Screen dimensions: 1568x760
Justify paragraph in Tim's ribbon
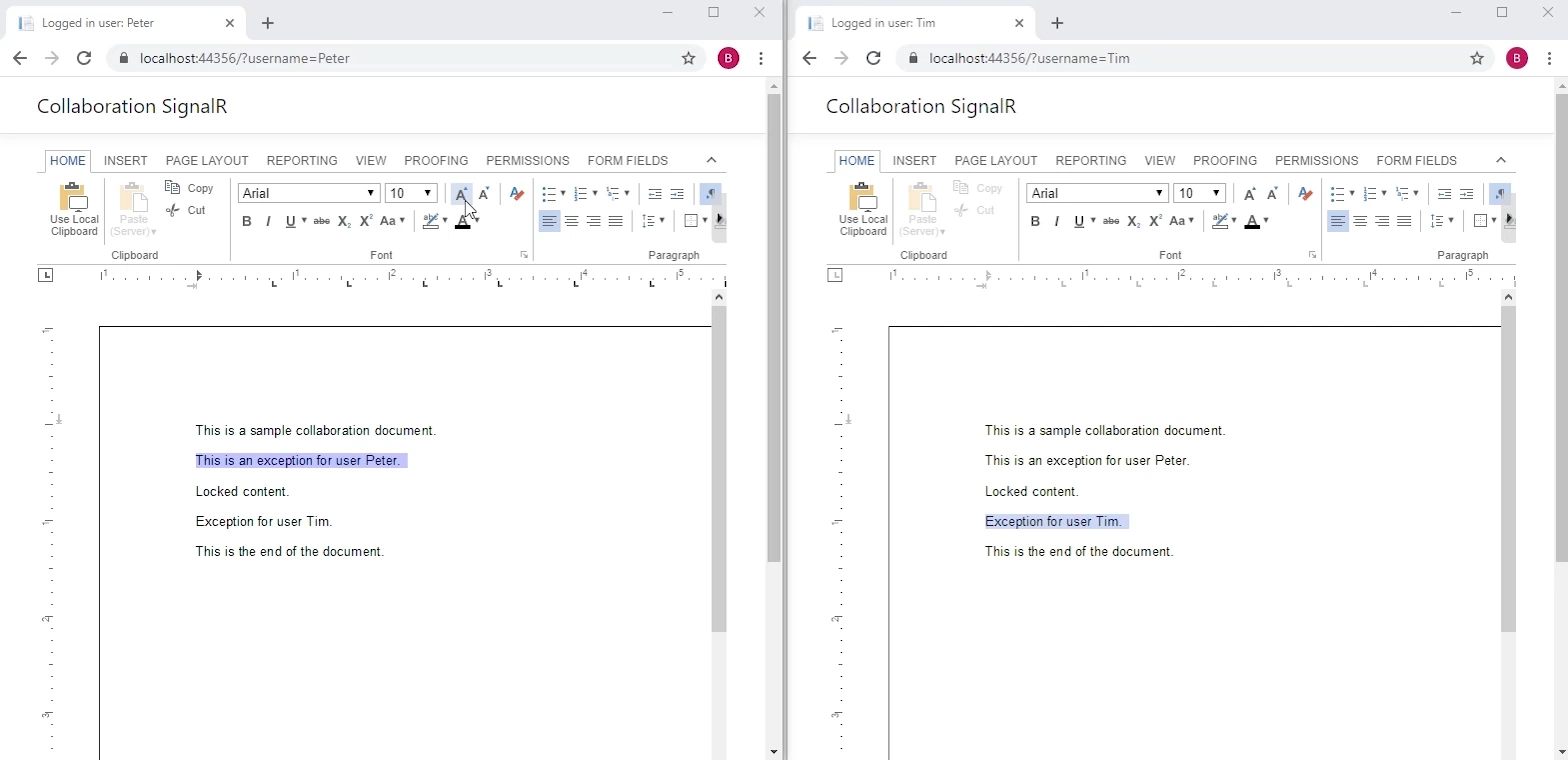pos(1404,221)
